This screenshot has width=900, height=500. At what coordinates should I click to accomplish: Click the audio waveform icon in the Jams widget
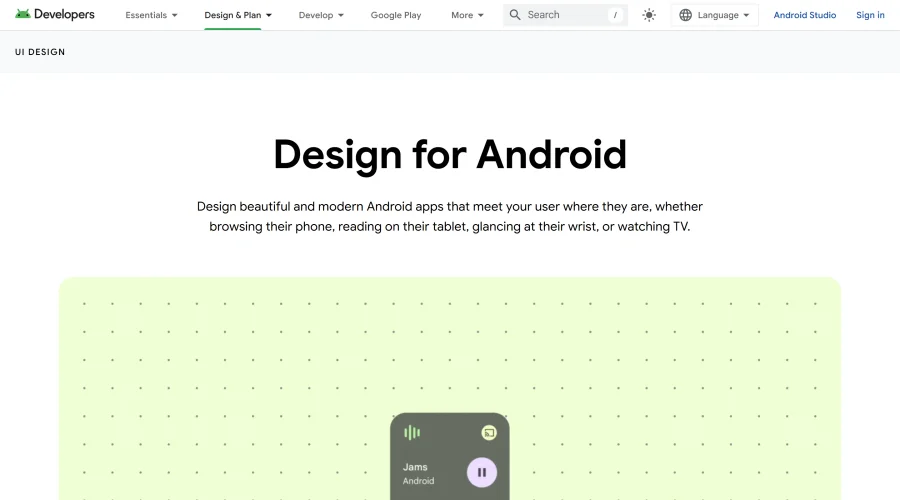pos(412,432)
